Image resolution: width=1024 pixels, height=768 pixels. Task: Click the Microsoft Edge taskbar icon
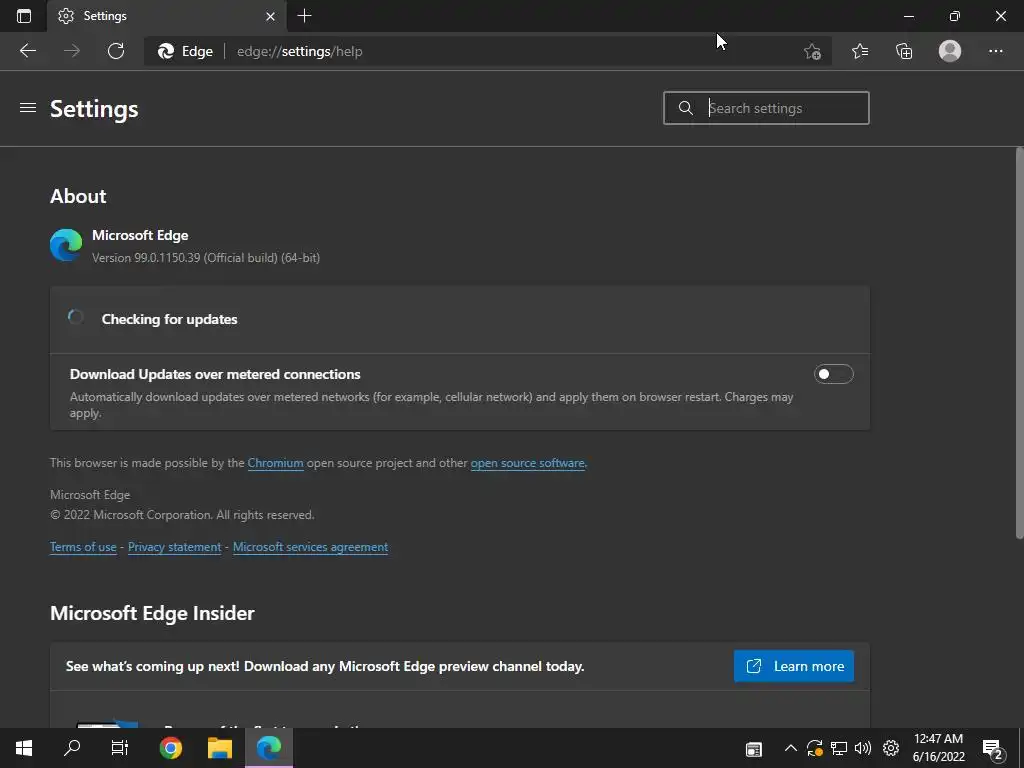click(x=269, y=748)
